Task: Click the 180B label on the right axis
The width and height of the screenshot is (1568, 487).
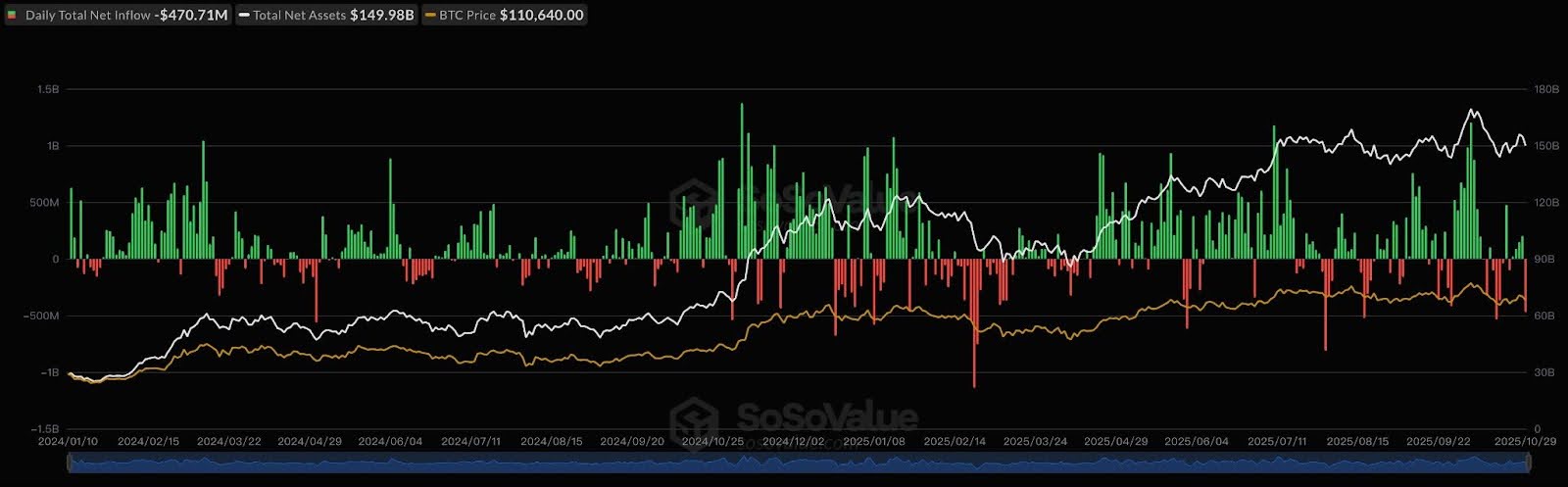Action: [1546, 89]
